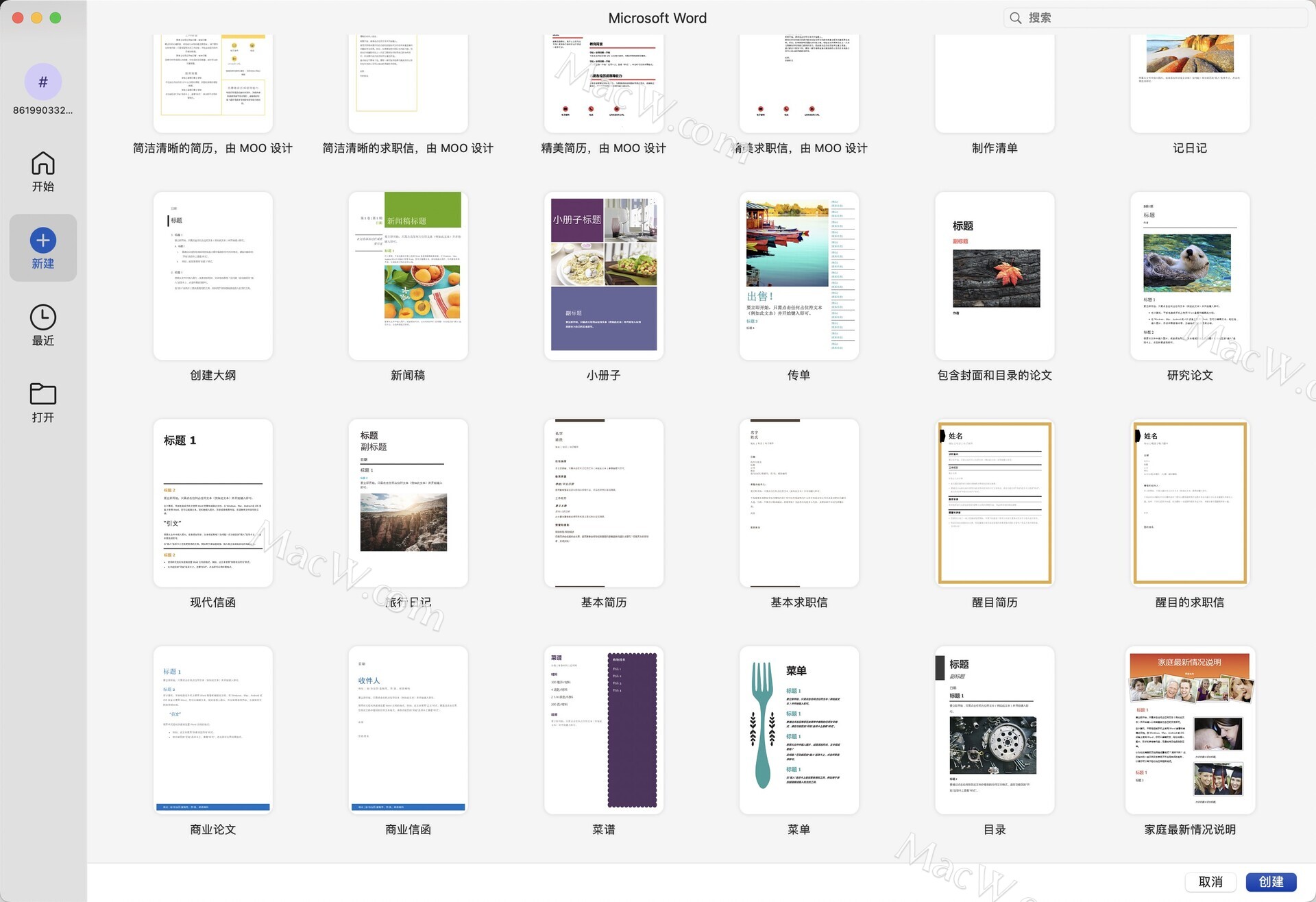Viewport: 1316px width, 902px height.
Task: Click the 861990332... account name
Action: pos(42,110)
